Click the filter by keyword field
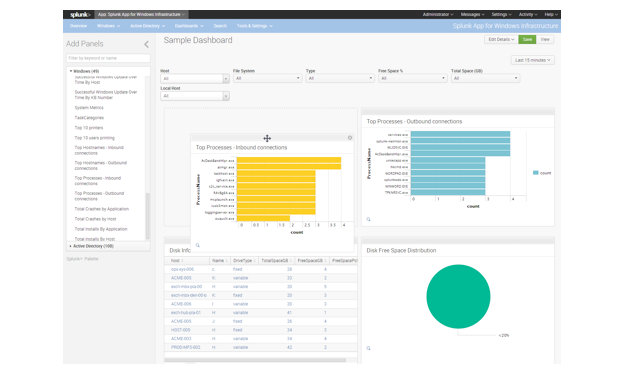This screenshot has height=375, width=625. coord(108,58)
